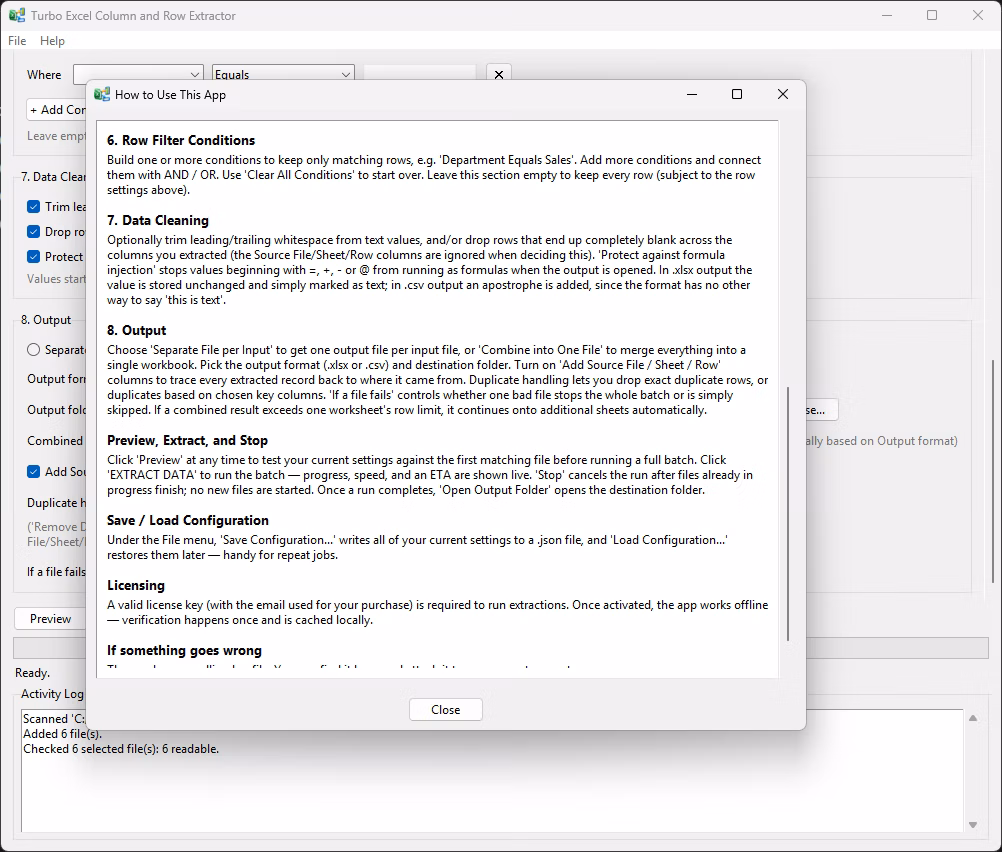Click the main window Turbo Excel app icon
Viewport: 1002px width, 852px height.
pyautogui.click(x=17, y=15)
